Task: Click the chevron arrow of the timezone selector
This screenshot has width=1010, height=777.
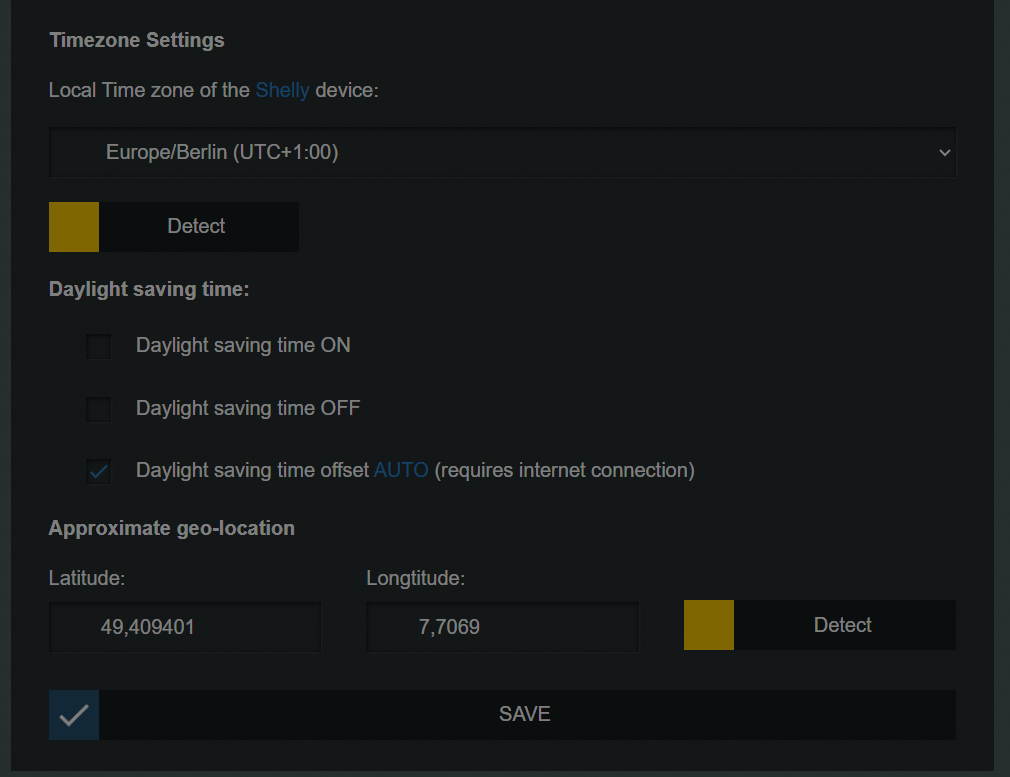Action: coord(944,153)
